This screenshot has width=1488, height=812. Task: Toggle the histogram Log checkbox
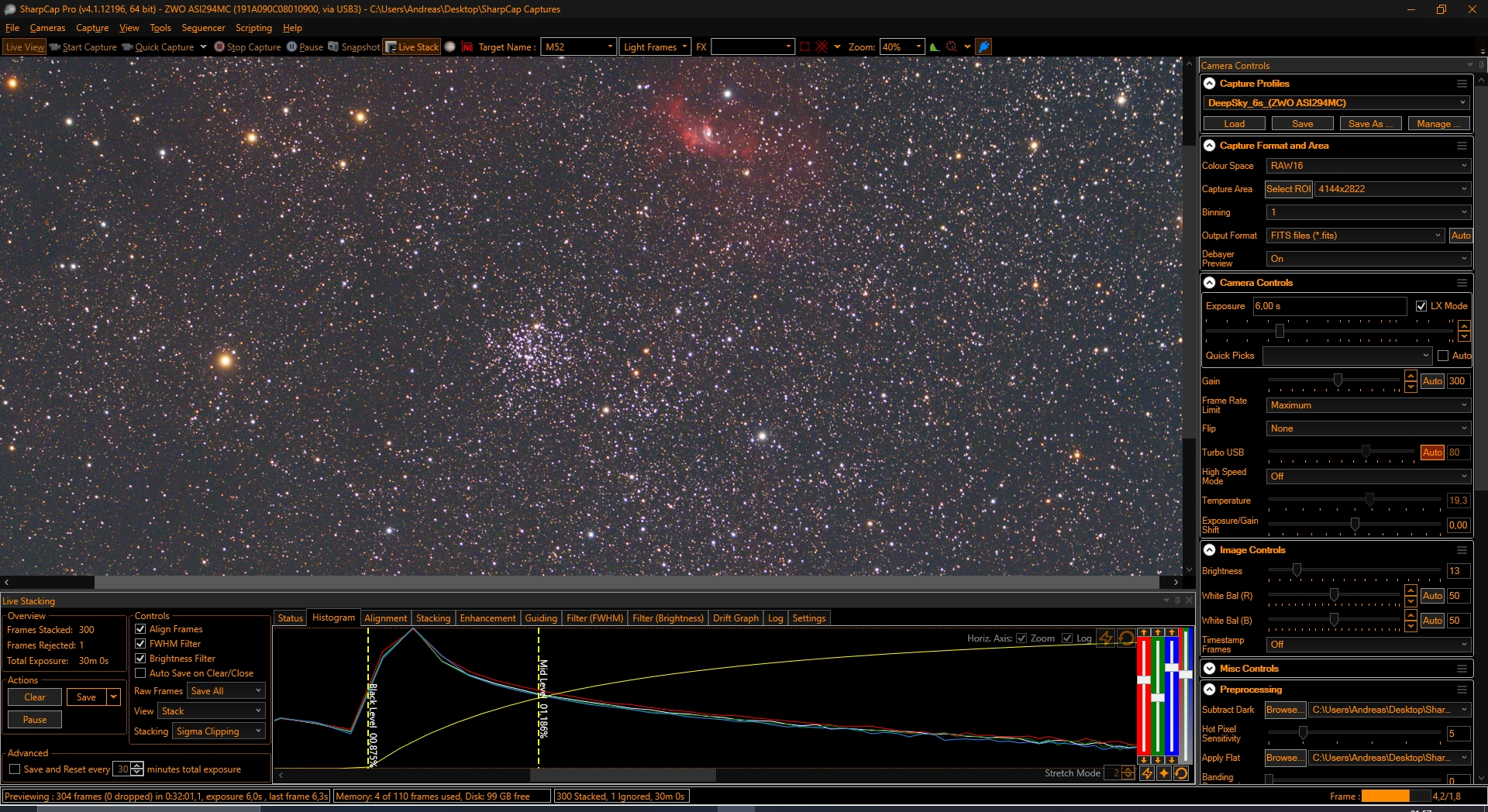[1067, 638]
